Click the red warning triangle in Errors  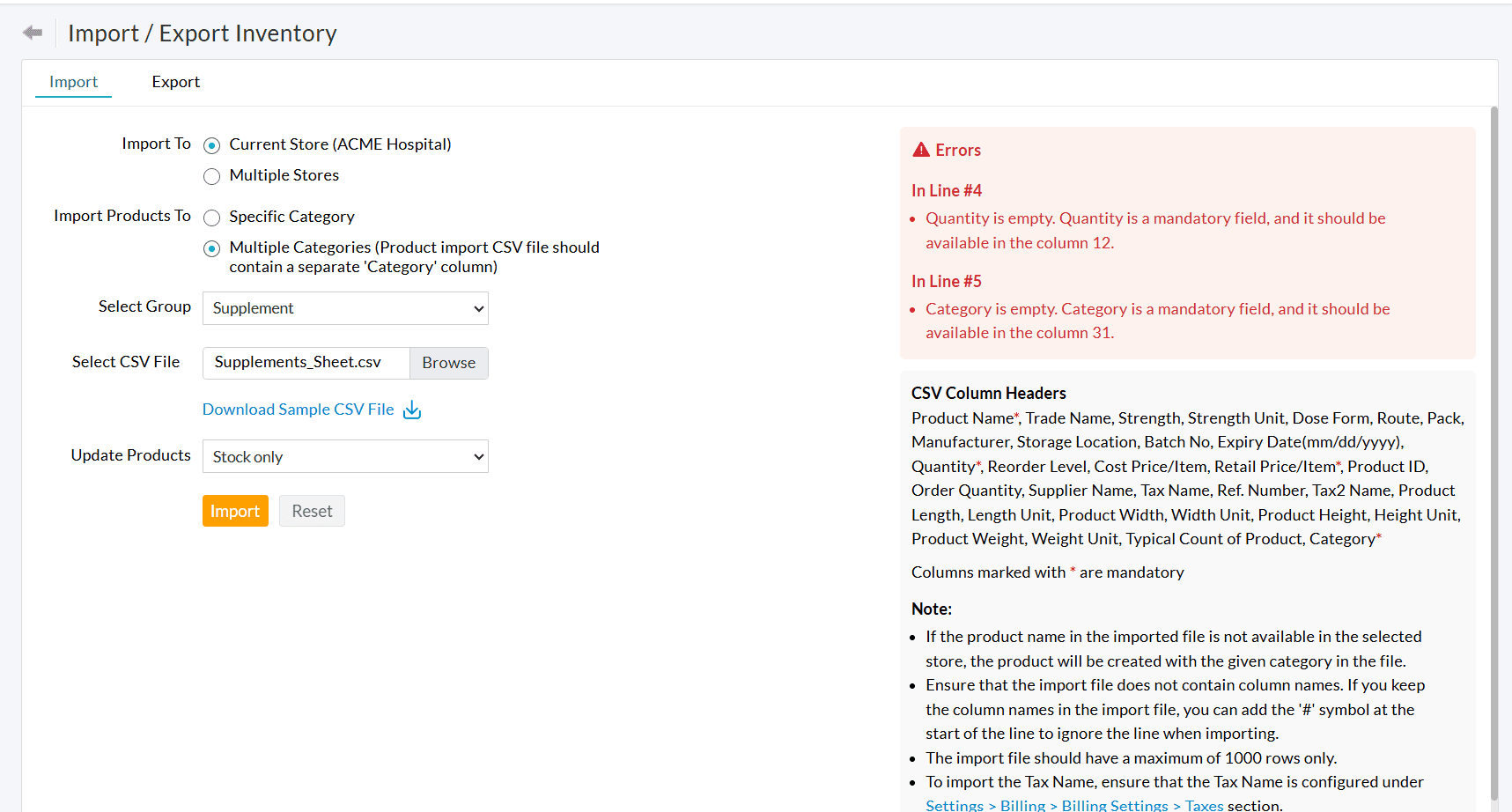(x=921, y=150)
